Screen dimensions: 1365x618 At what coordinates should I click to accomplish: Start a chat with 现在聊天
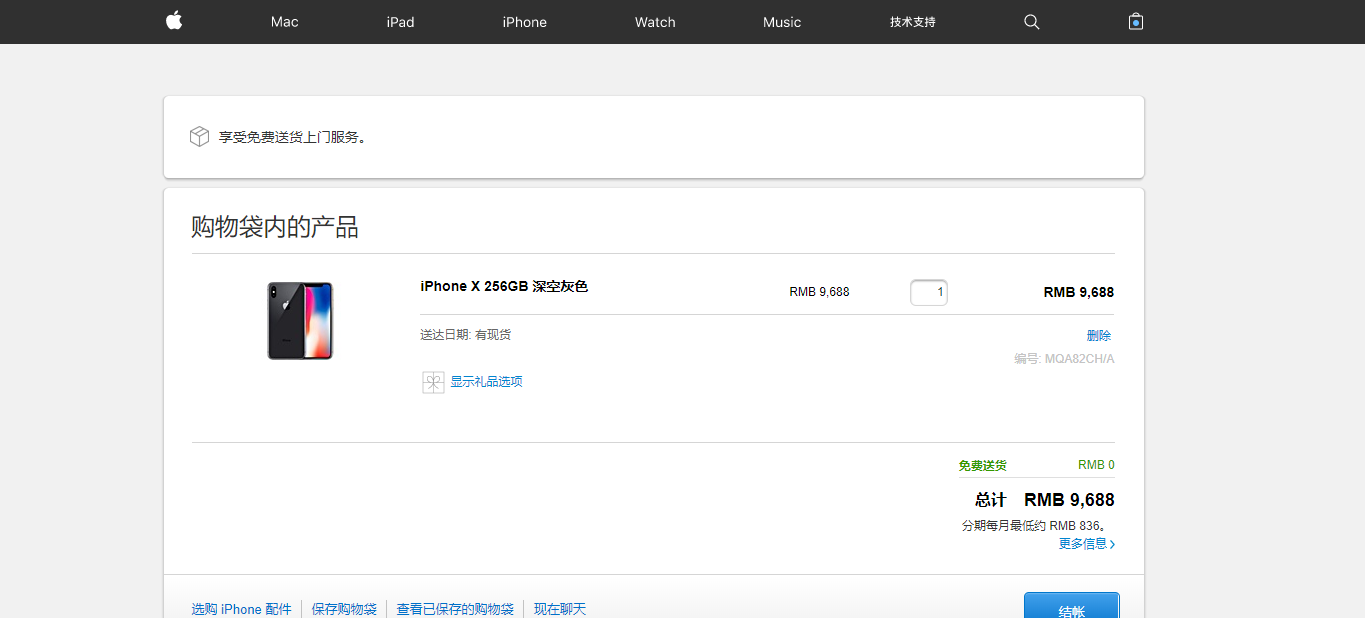[x=560, y=609]
